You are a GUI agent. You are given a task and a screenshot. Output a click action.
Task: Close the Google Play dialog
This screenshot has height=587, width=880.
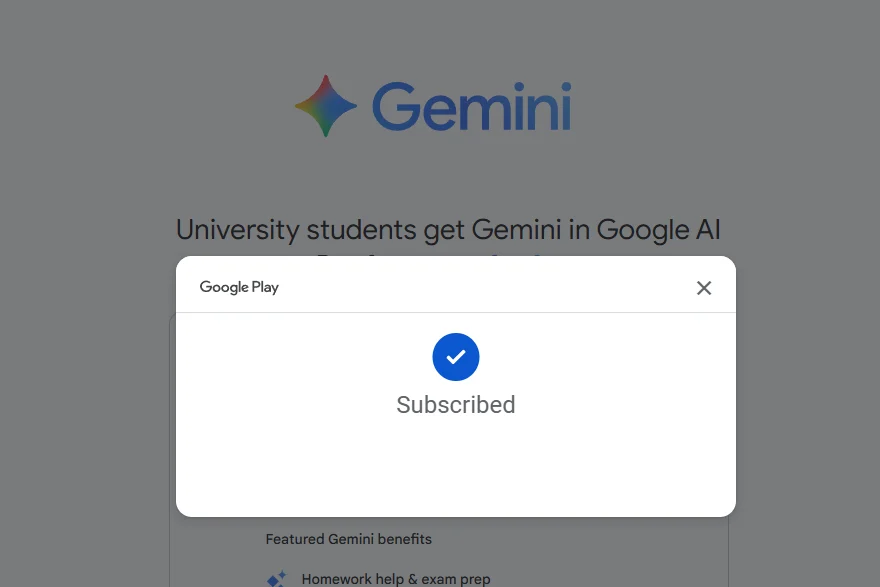pos(704,288)
